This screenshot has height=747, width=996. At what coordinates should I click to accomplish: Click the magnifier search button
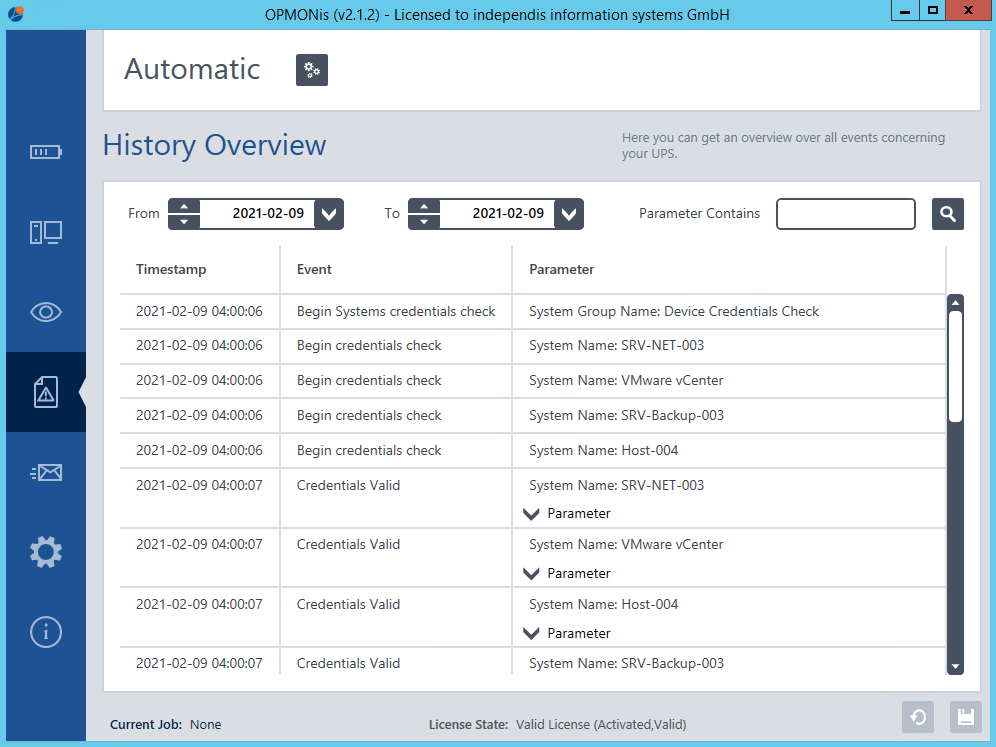(948, 213)
